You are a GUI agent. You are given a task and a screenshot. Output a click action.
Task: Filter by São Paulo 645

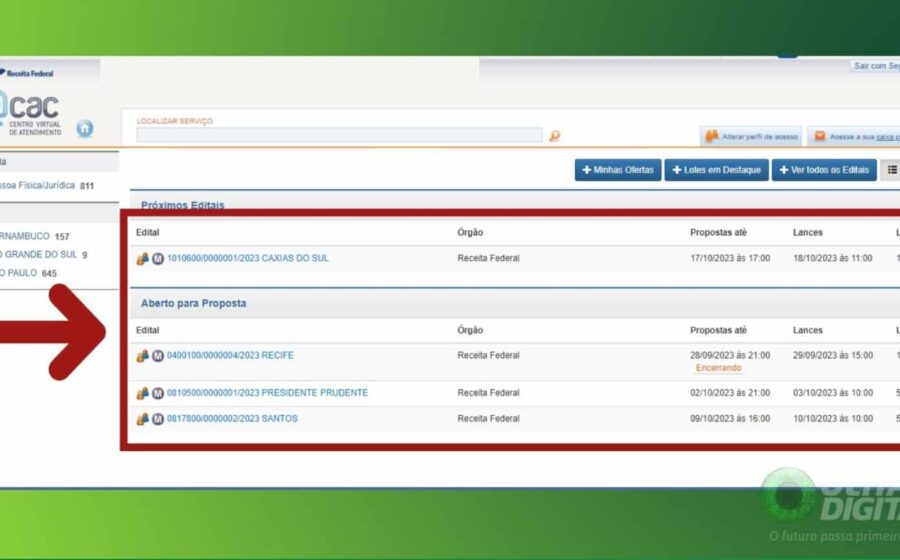29,273
